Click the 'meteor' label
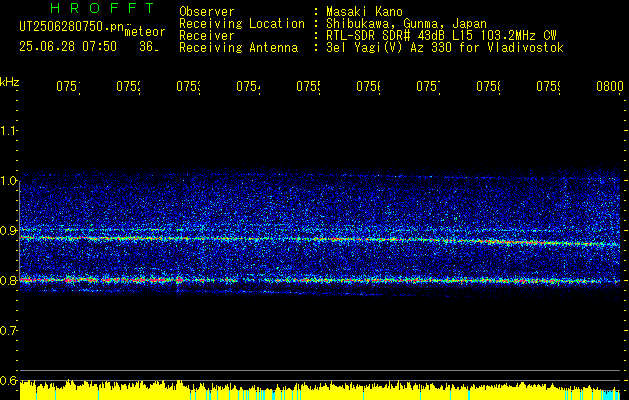Viewport: 629px width, 400px height. [x=145, y=32]
